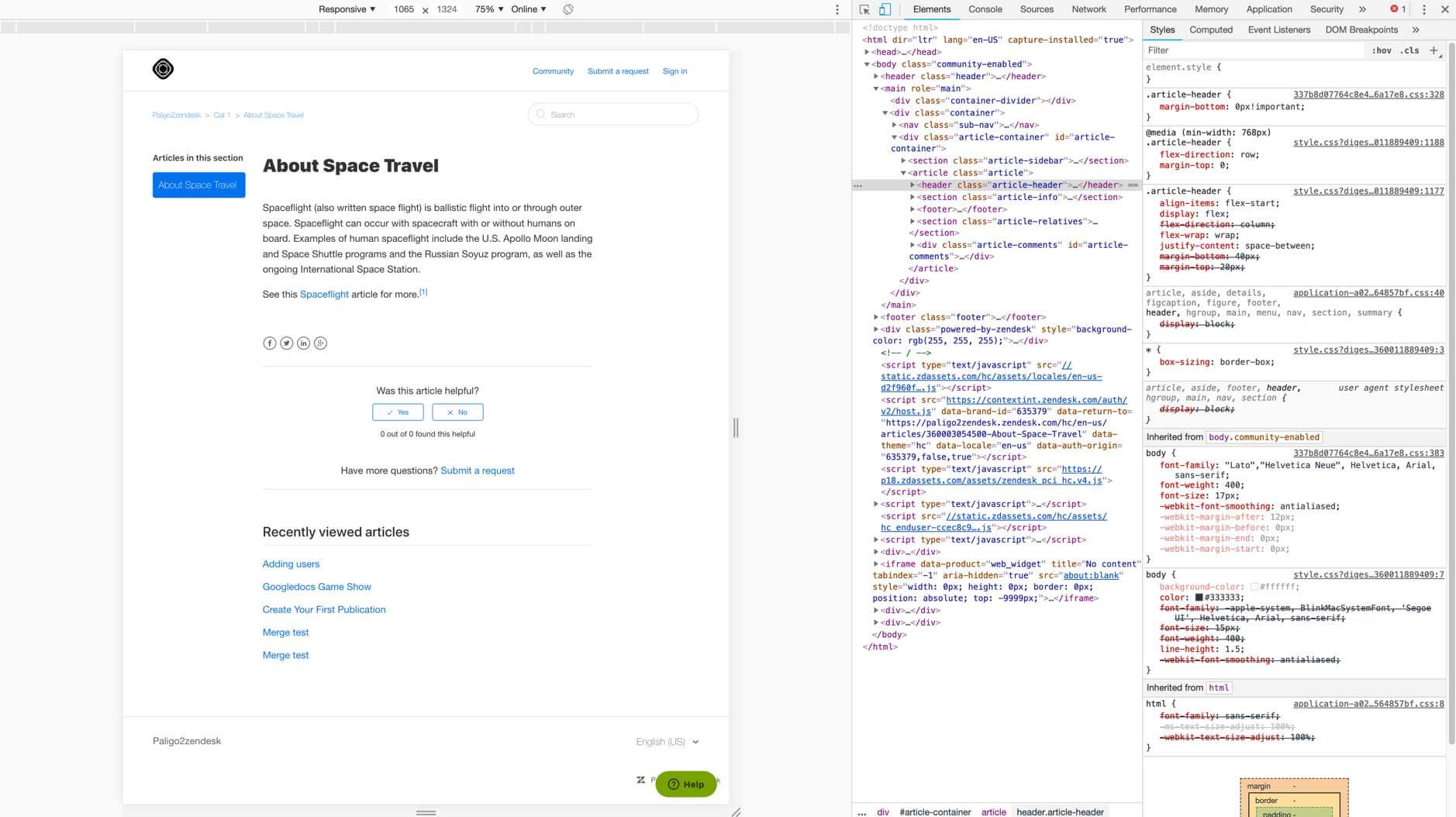Open the Responsive device dropdown
This screenshot has height=817, width=1456.
point(345,9)
